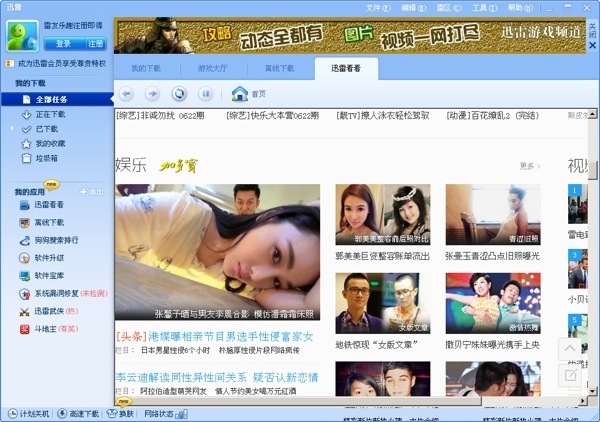Open the [靓TV]撩人泳衣轻松驾驭 link
This screenshot has height=422, width=600.
click(383, 116)
